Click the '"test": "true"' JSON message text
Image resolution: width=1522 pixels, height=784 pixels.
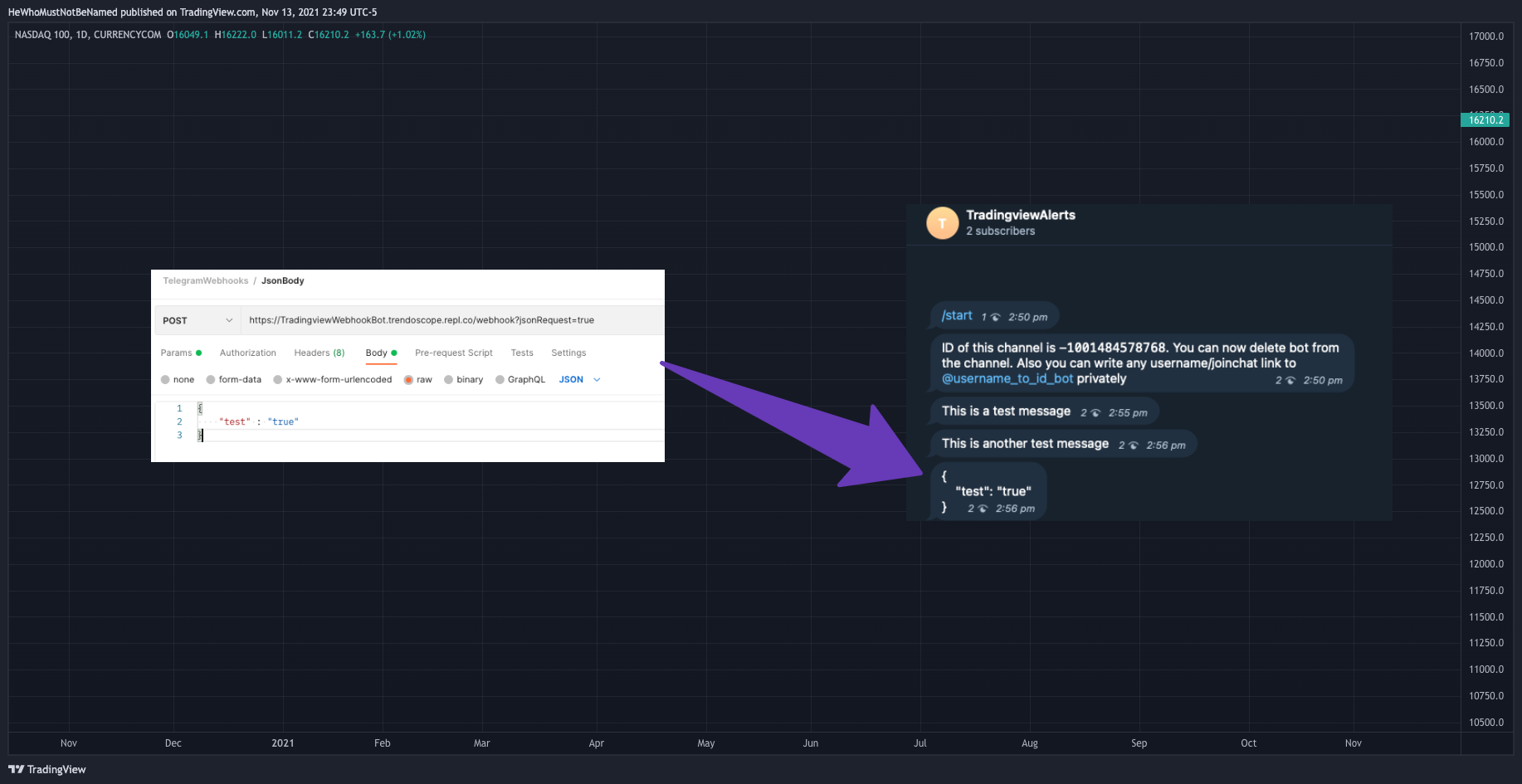tap(993, 492)
